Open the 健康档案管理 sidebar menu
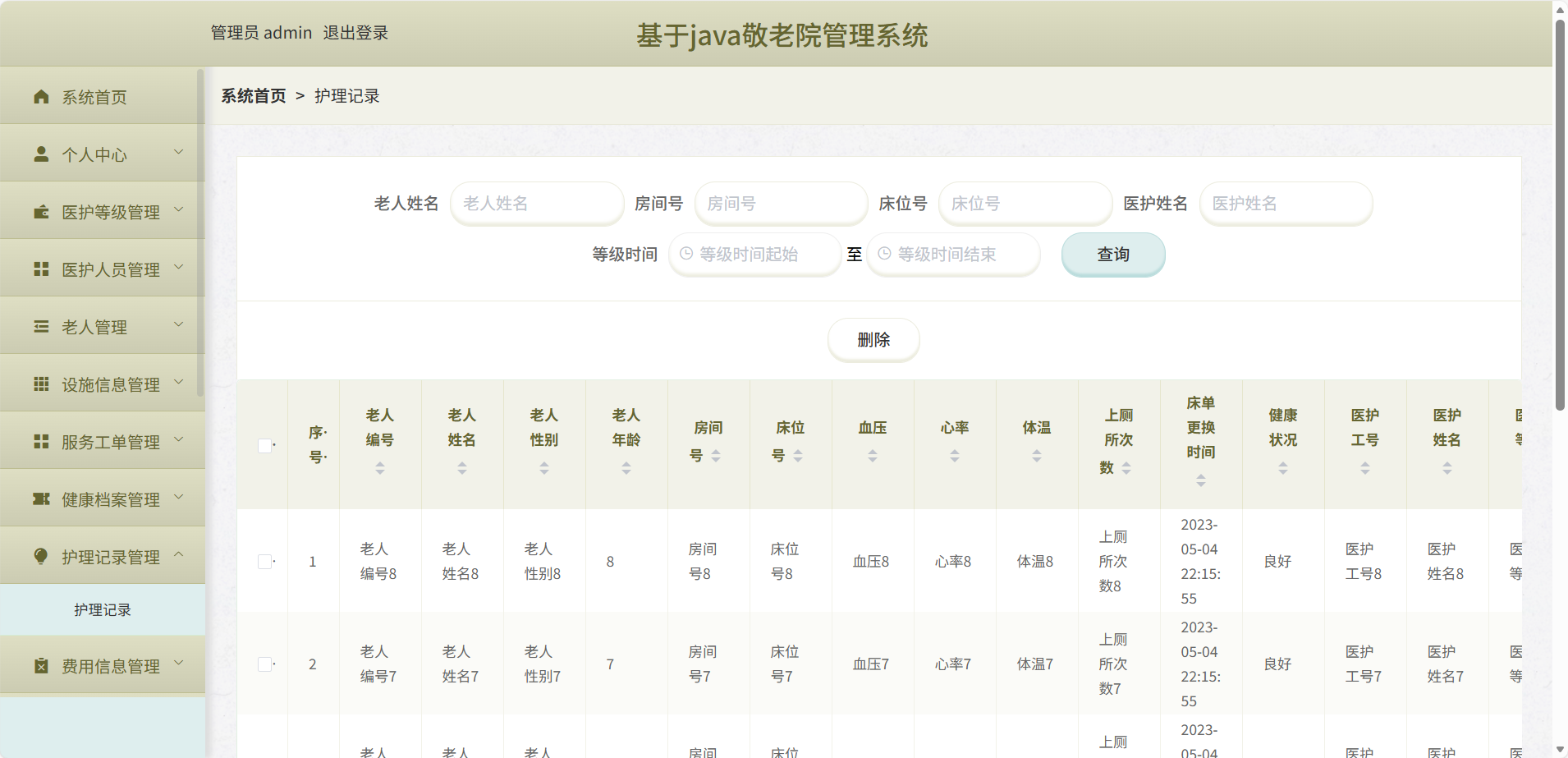The image size is (1568, 758). [x=102, y=499]
